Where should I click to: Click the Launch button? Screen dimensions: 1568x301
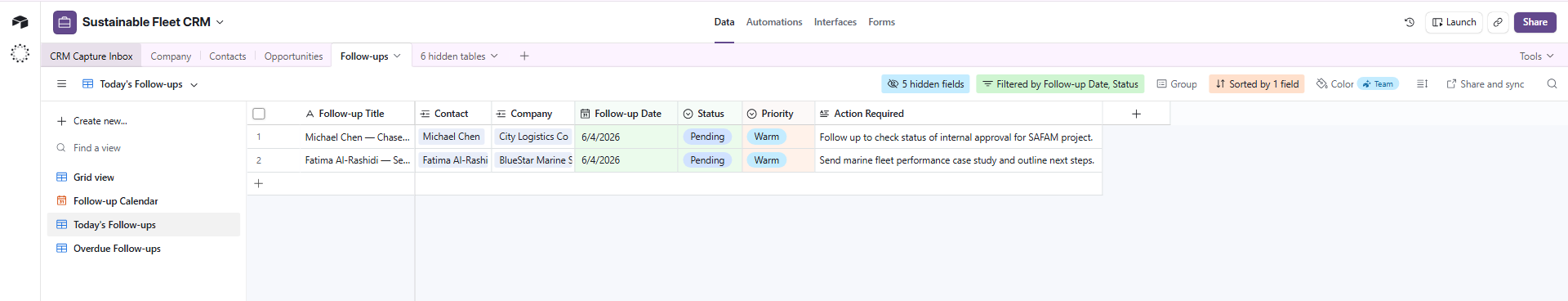pos(1454,22)
